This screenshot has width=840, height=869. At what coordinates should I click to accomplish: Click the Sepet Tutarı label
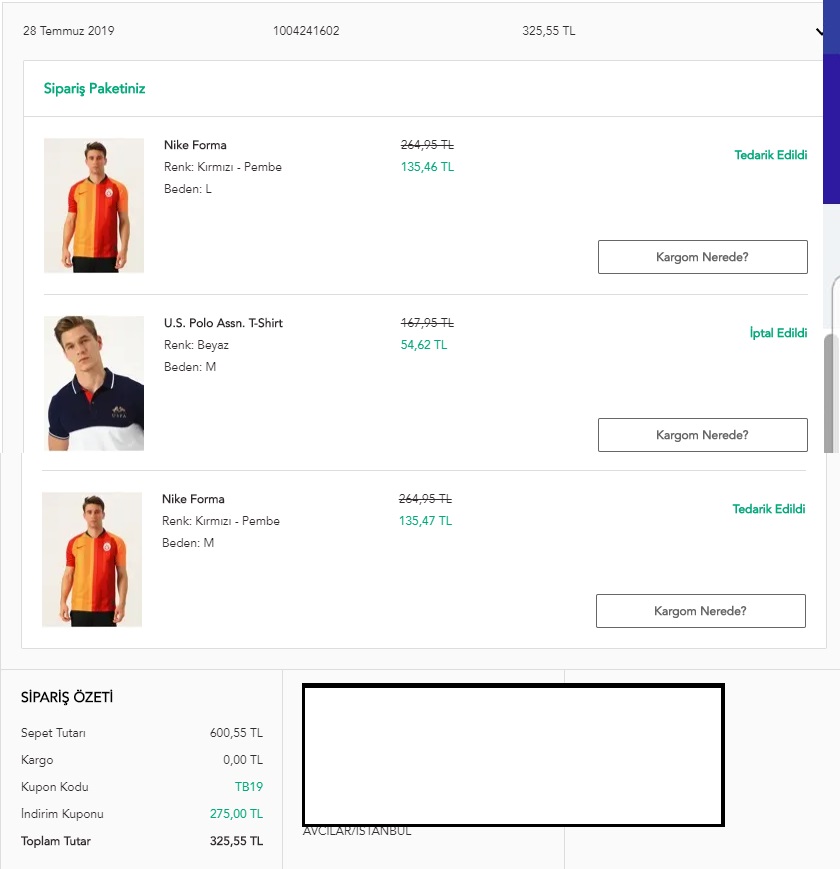click(x=53, y=733)
